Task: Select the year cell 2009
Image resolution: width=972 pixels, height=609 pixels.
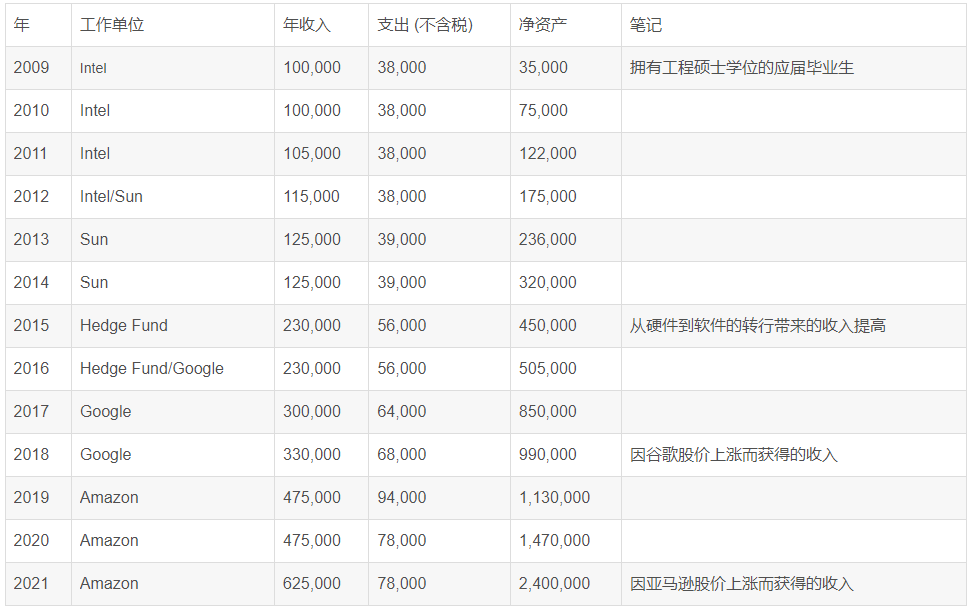Action: [x=32, y=68]
